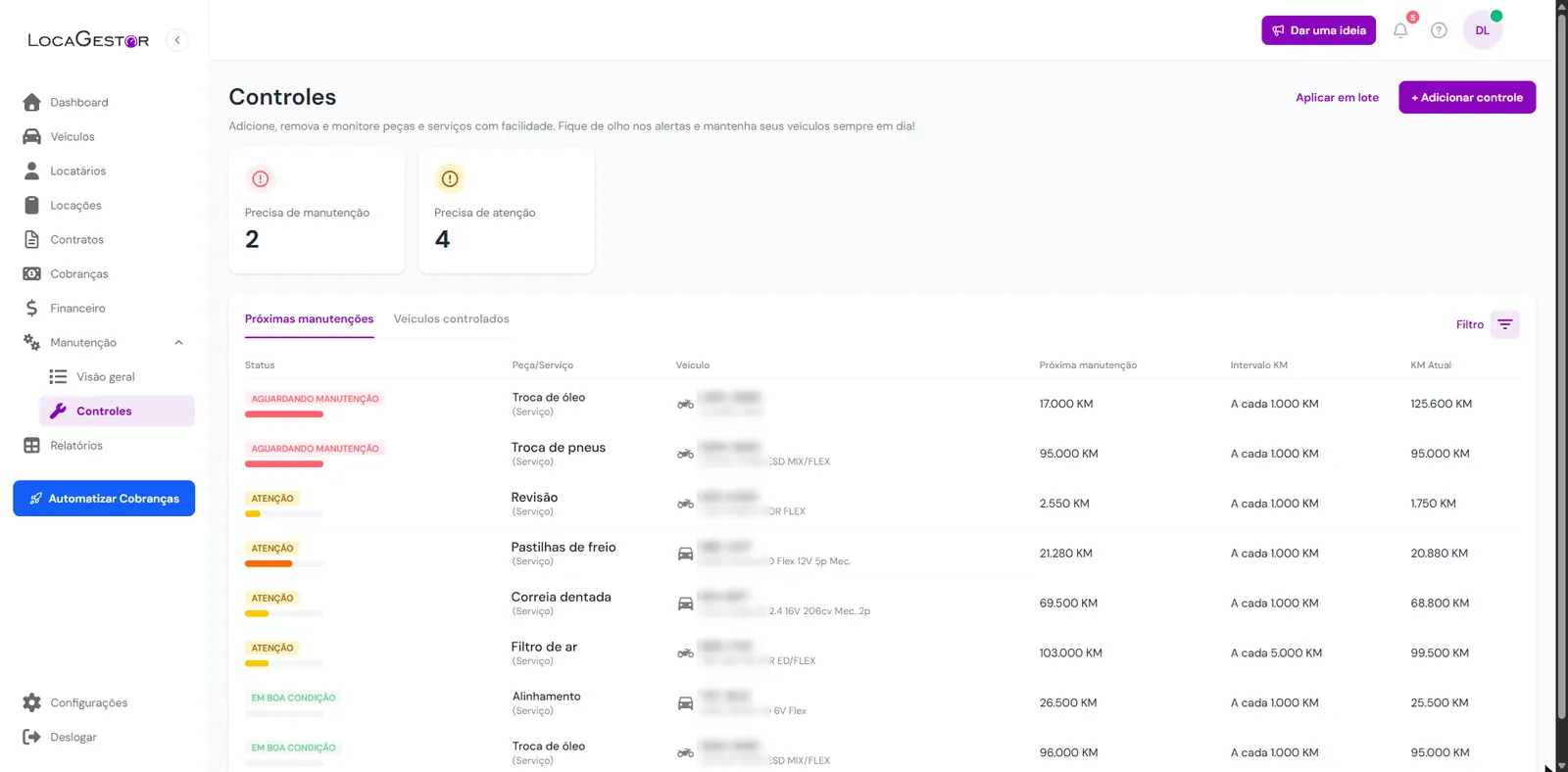Image resolution: width=1568 pixels, height=772 pixels.
Task: Open the notifications bell
Action: pos(1400,30)
